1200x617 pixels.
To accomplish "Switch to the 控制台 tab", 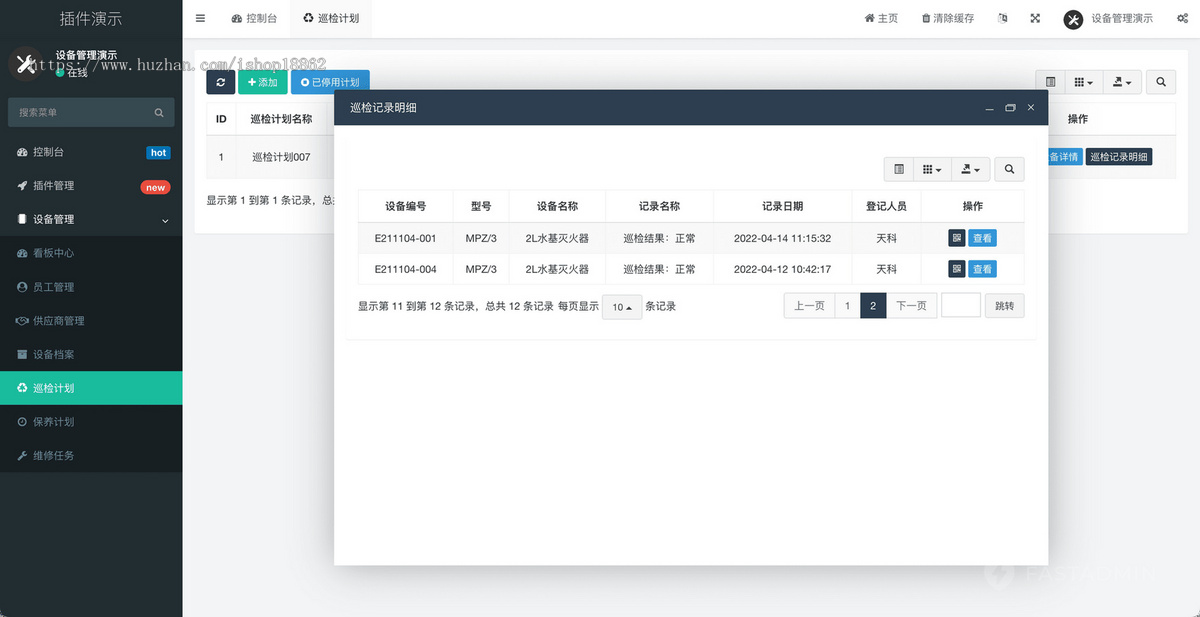I will (254, 18).
